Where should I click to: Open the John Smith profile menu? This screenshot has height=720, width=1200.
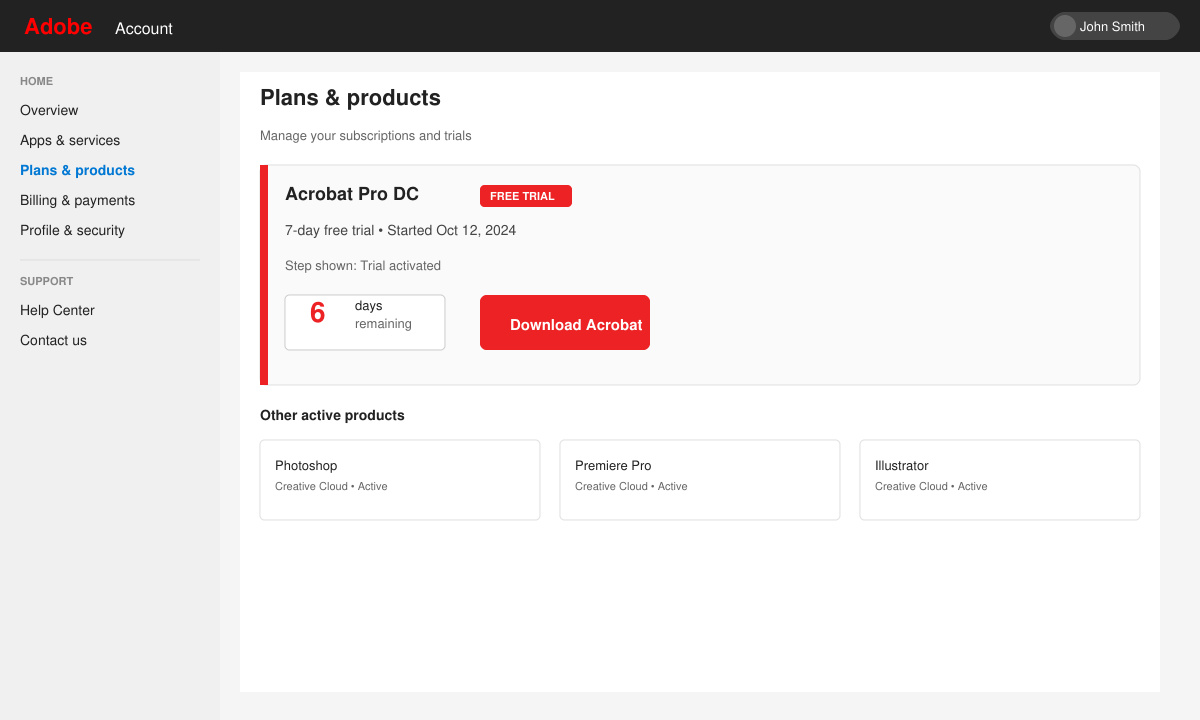1115,26
